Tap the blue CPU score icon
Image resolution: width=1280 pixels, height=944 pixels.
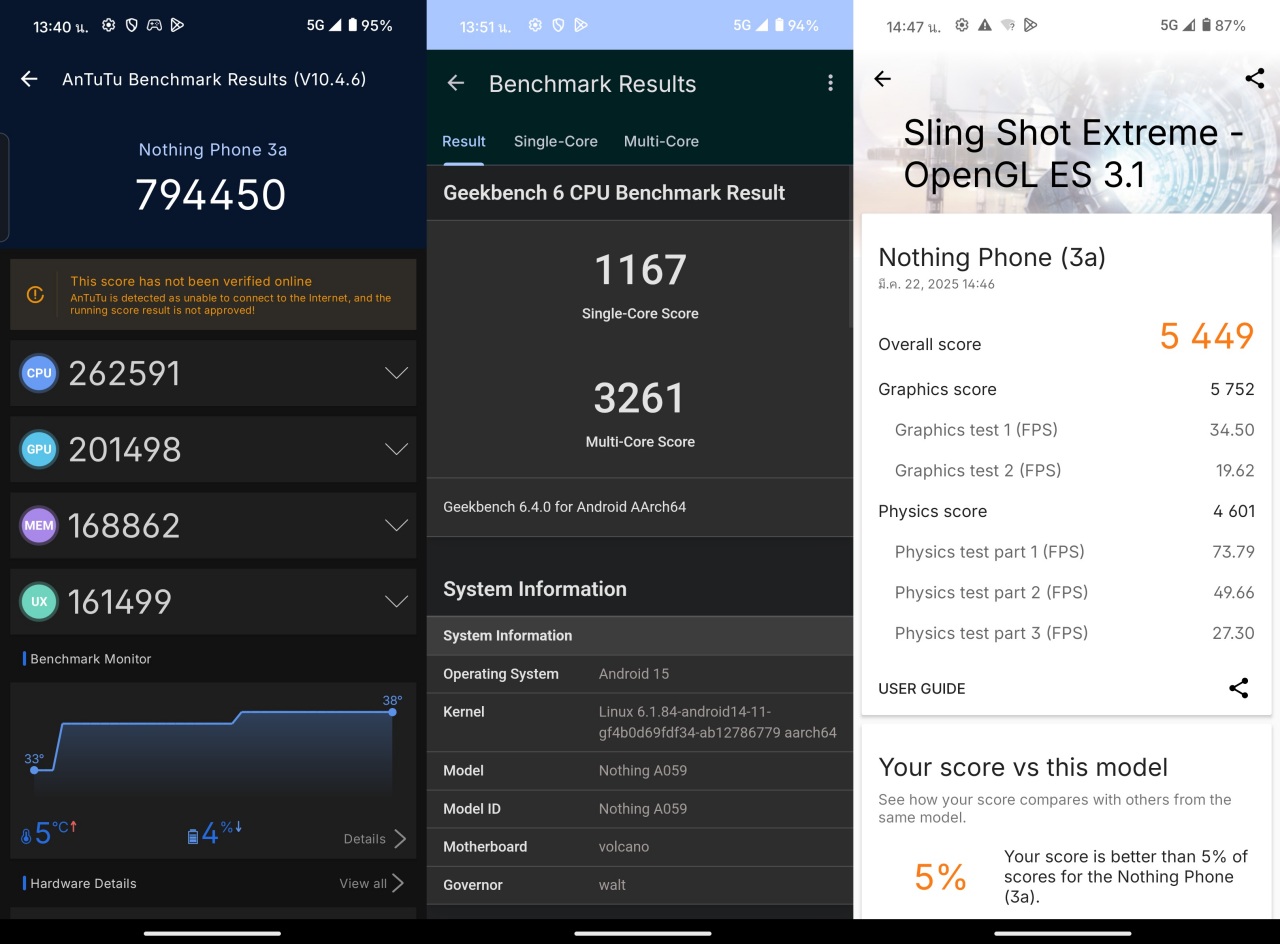[39, 373]
